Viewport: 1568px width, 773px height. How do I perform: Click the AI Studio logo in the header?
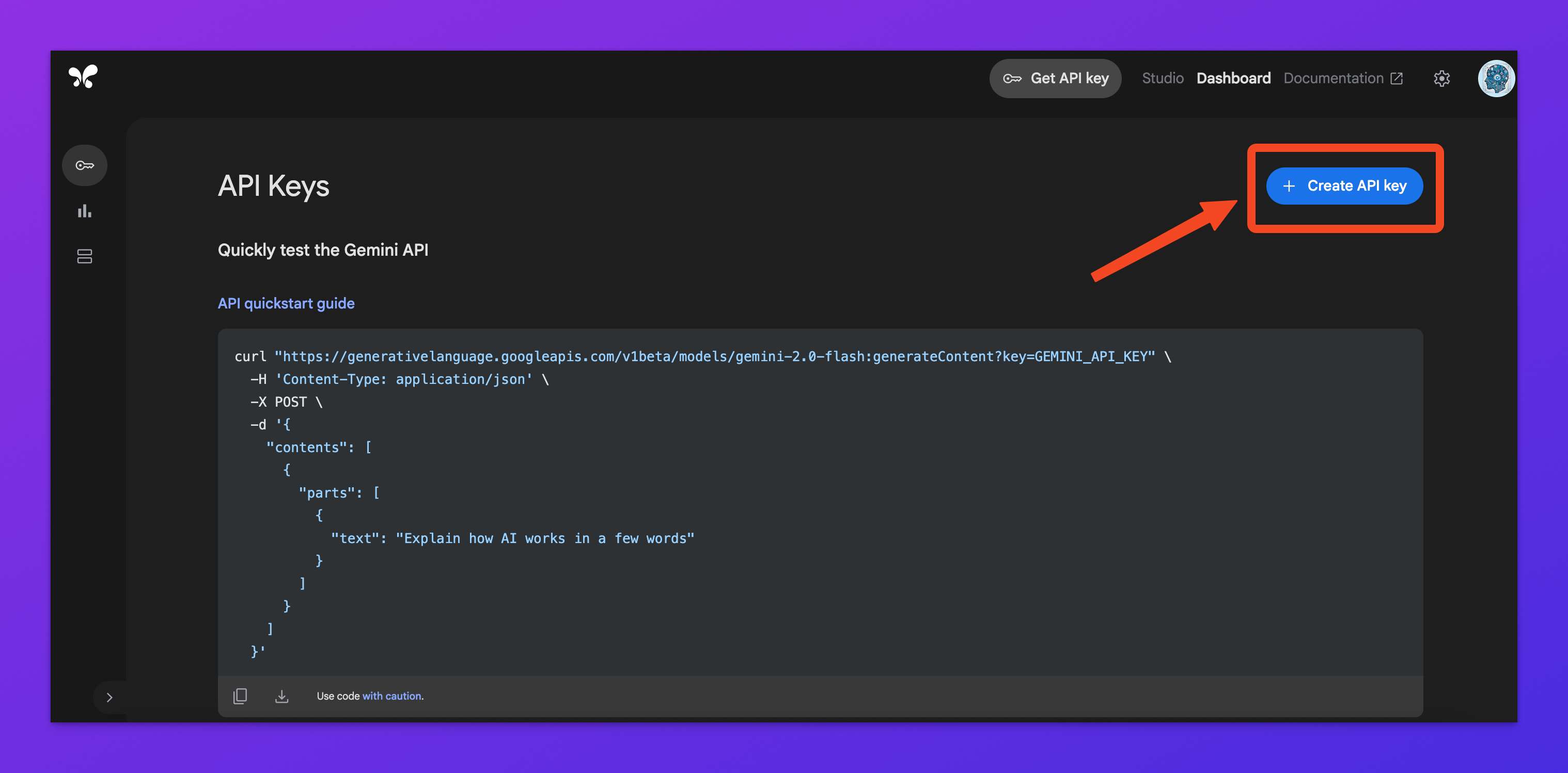(x=83, y=77)
